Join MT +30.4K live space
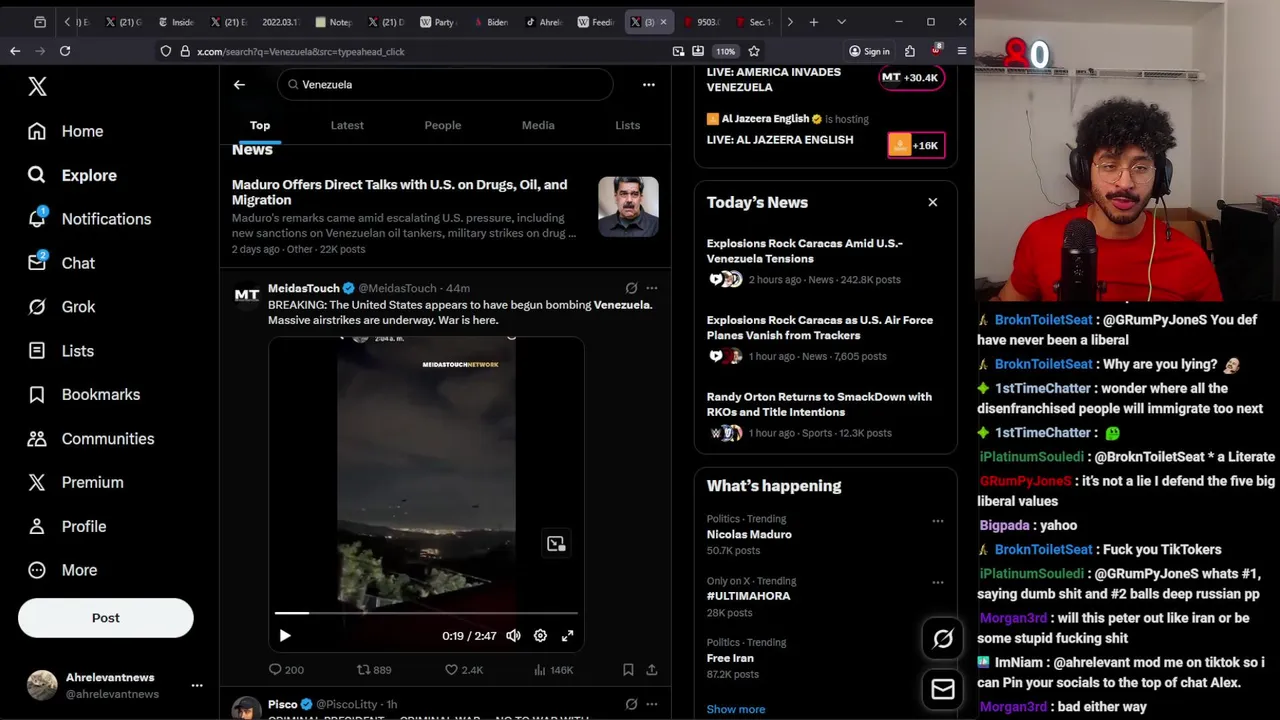1280x720 pixels. point(911,77)
